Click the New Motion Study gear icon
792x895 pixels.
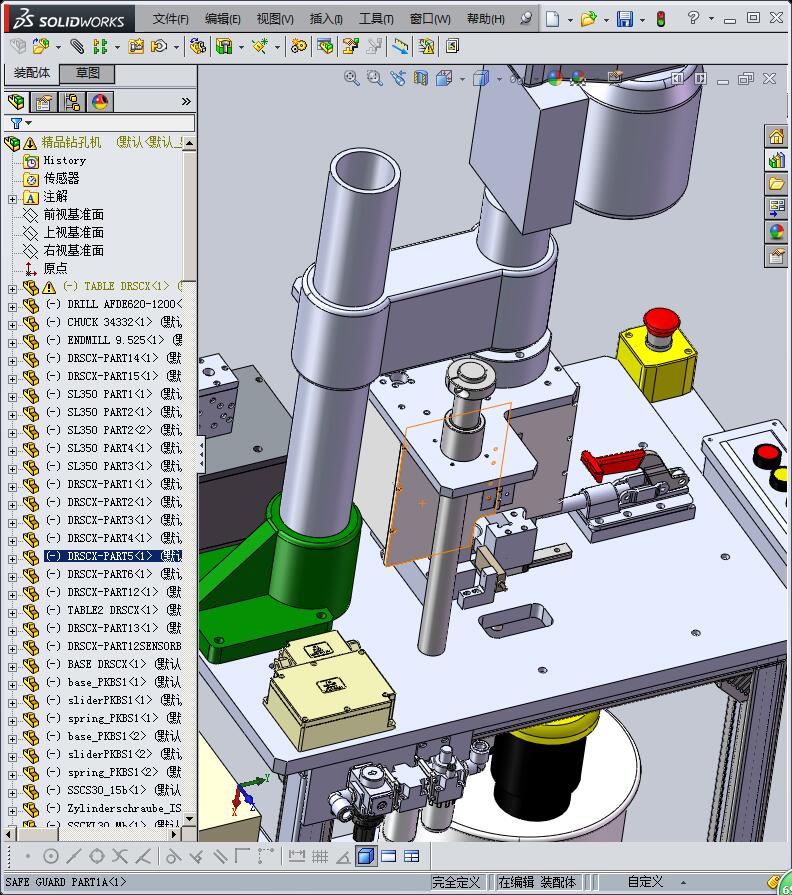(298, 46)
